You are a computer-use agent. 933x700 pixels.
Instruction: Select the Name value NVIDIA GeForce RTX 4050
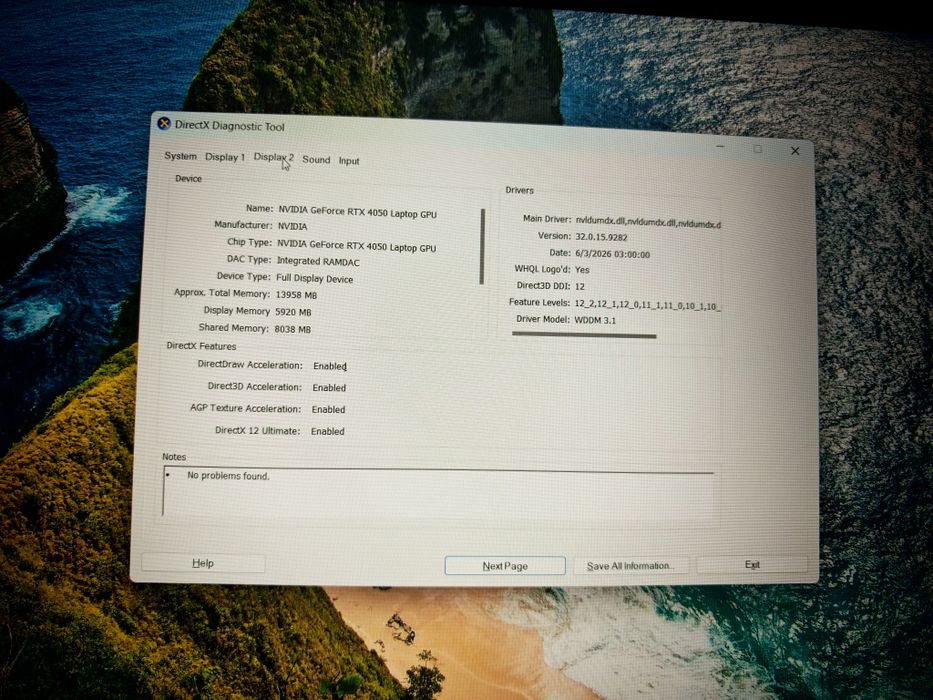click(358, 212)
